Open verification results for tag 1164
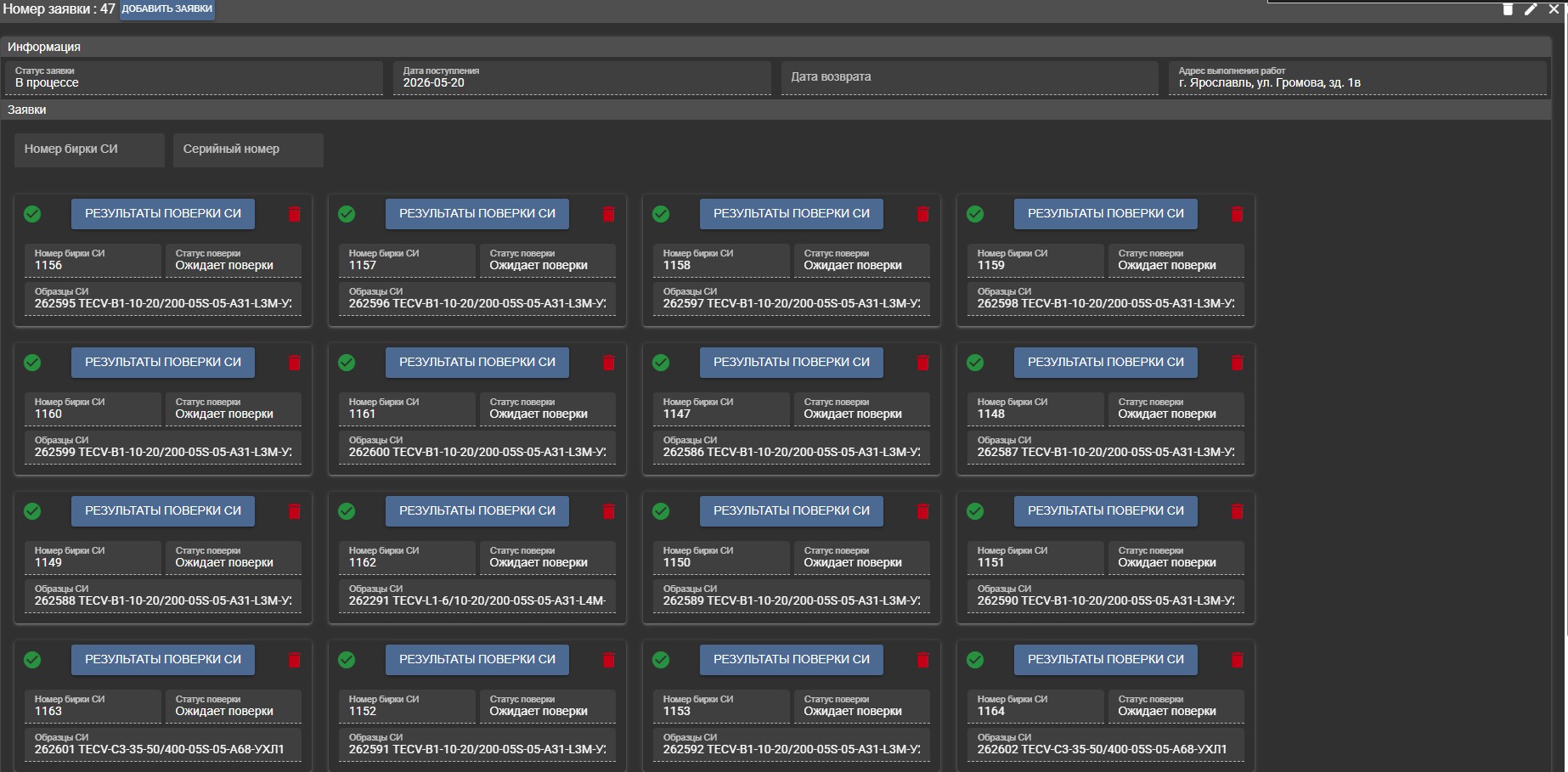 pos(1105,660)
